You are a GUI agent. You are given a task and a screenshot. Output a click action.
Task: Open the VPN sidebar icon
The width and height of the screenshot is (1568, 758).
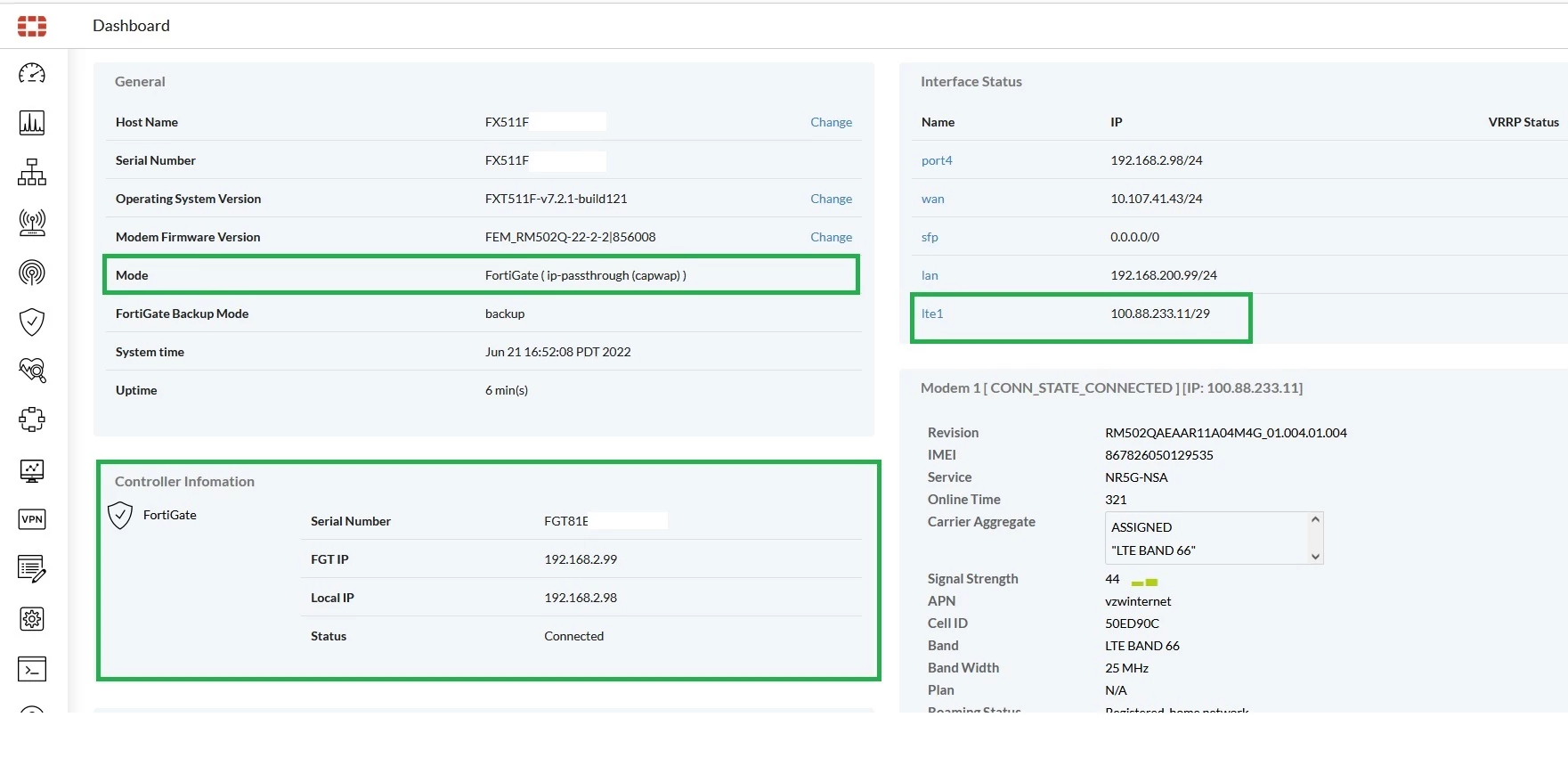coord(32,519)
